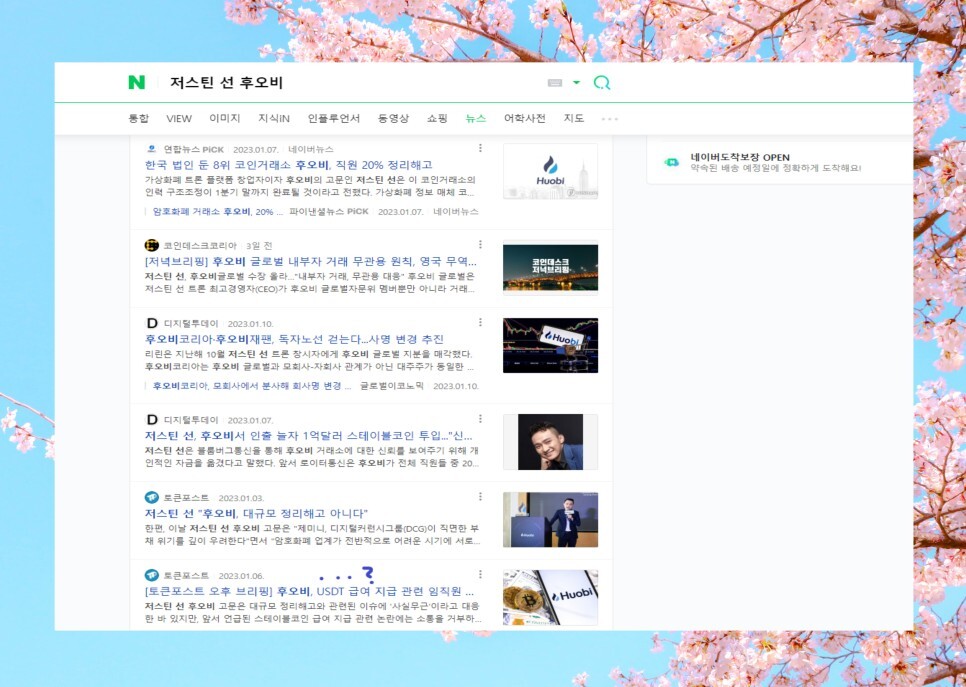This screenshot has width=966, height=687.
Task: Switch to the 통합 tab
Action: point(139,118)
